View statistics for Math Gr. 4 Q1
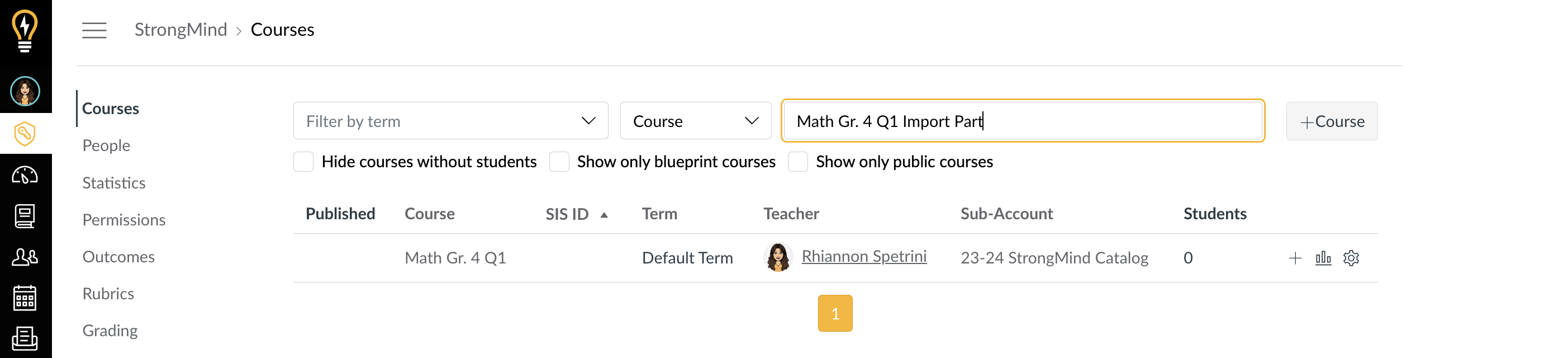 click(1323, 258)
